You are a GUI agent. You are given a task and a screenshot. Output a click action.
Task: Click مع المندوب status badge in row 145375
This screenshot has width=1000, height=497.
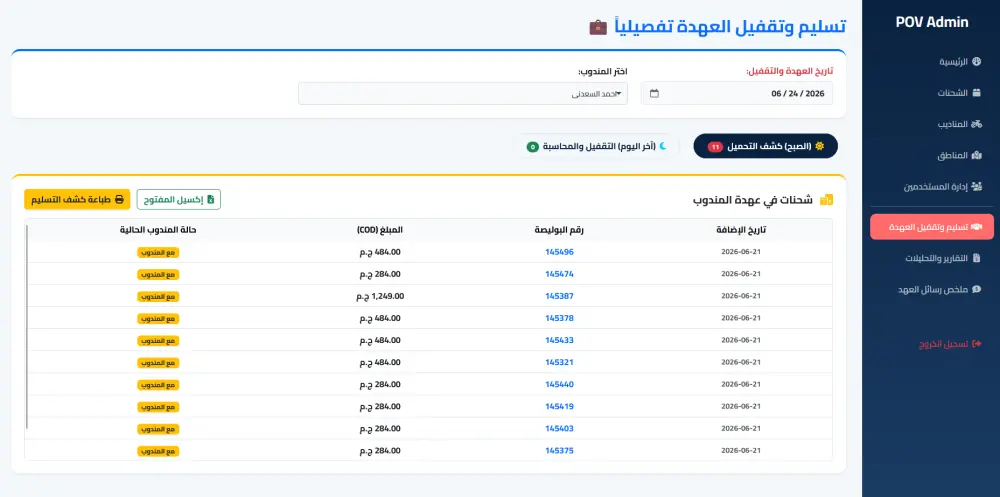[x=158, y=451]
